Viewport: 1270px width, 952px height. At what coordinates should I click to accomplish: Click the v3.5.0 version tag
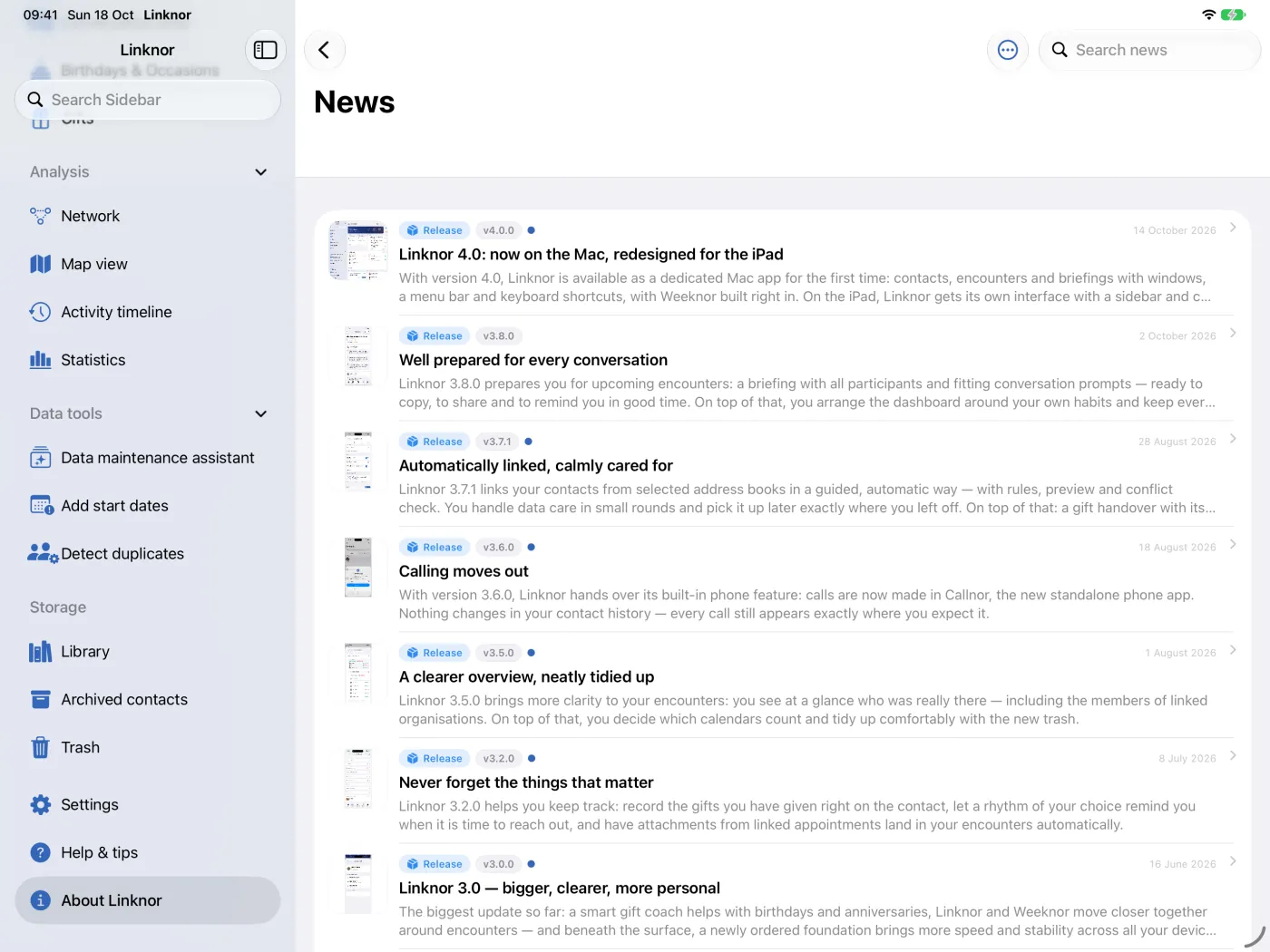tap(498, 653)
